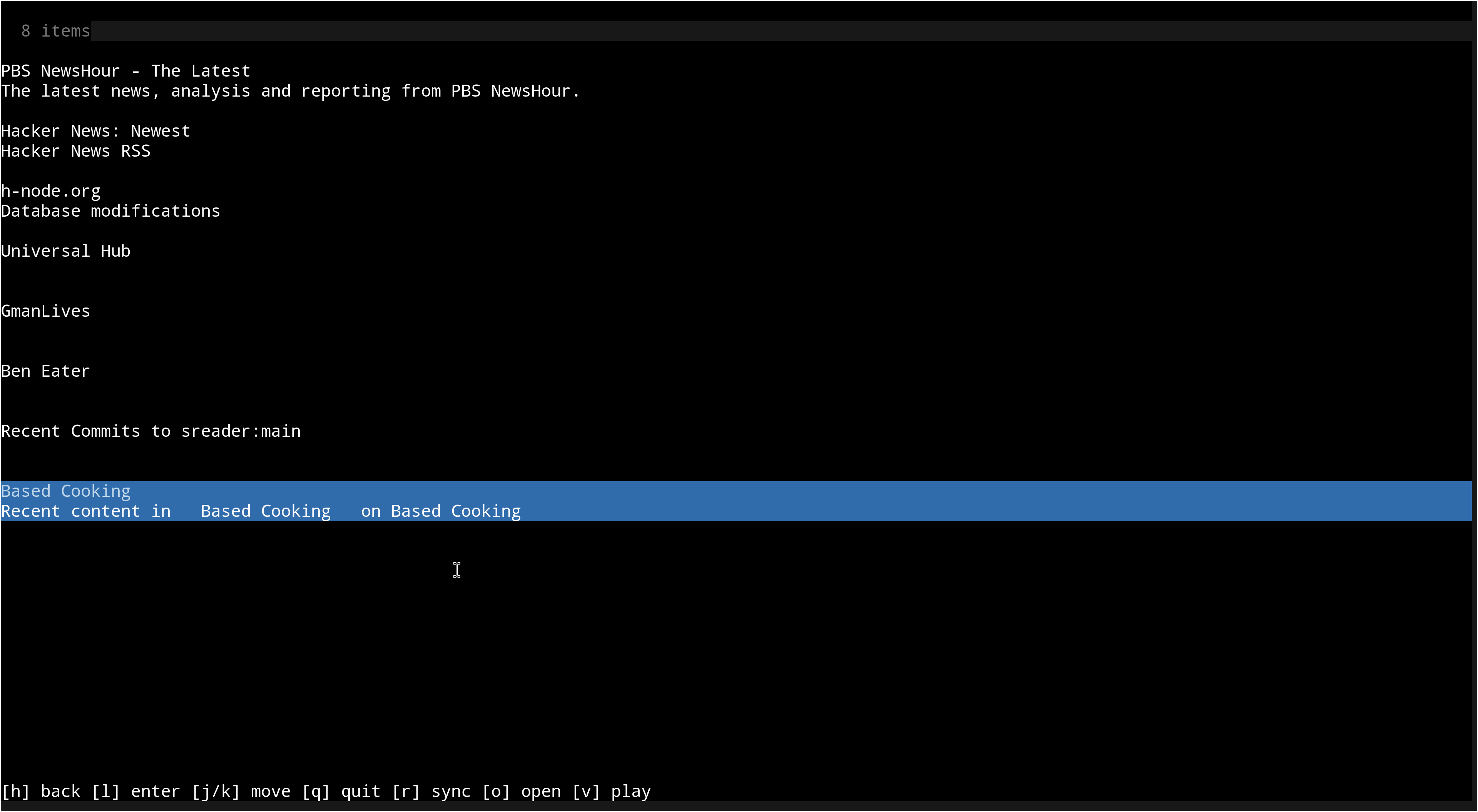Screen dimensions: 1478x812
Task: Click the [h] back shortcut hint
Action: [x=41, y=791]
